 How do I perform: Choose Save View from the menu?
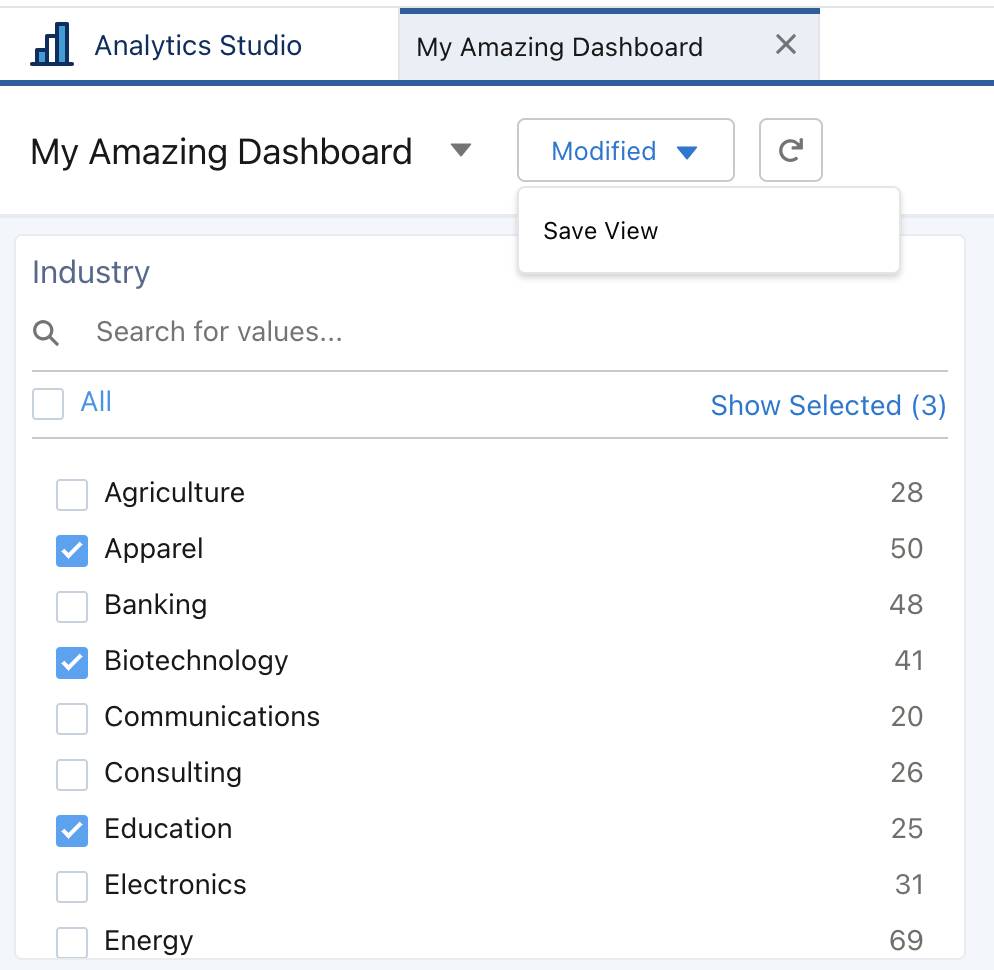coord(600,230)
